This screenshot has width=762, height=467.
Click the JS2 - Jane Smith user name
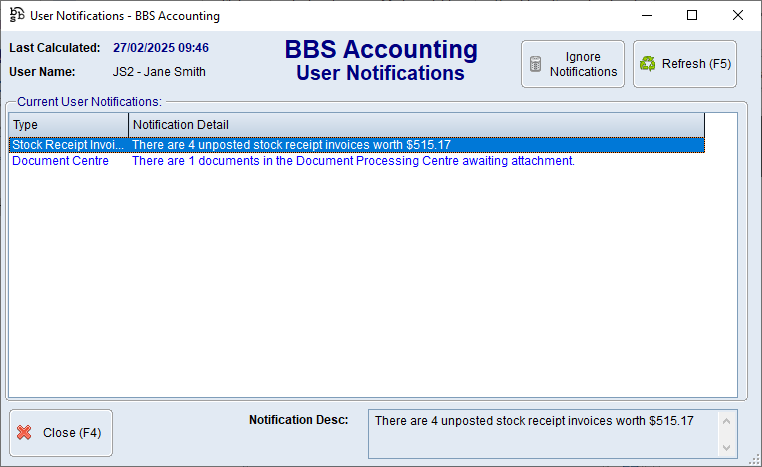coord(160,72)
